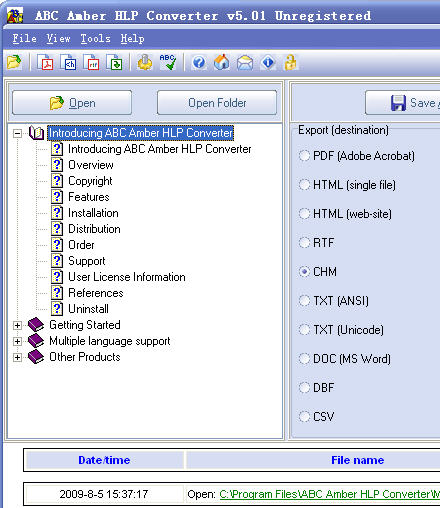Select the Support topic
Viewport: 440px width, 508px height.
(x=87, y=261)
